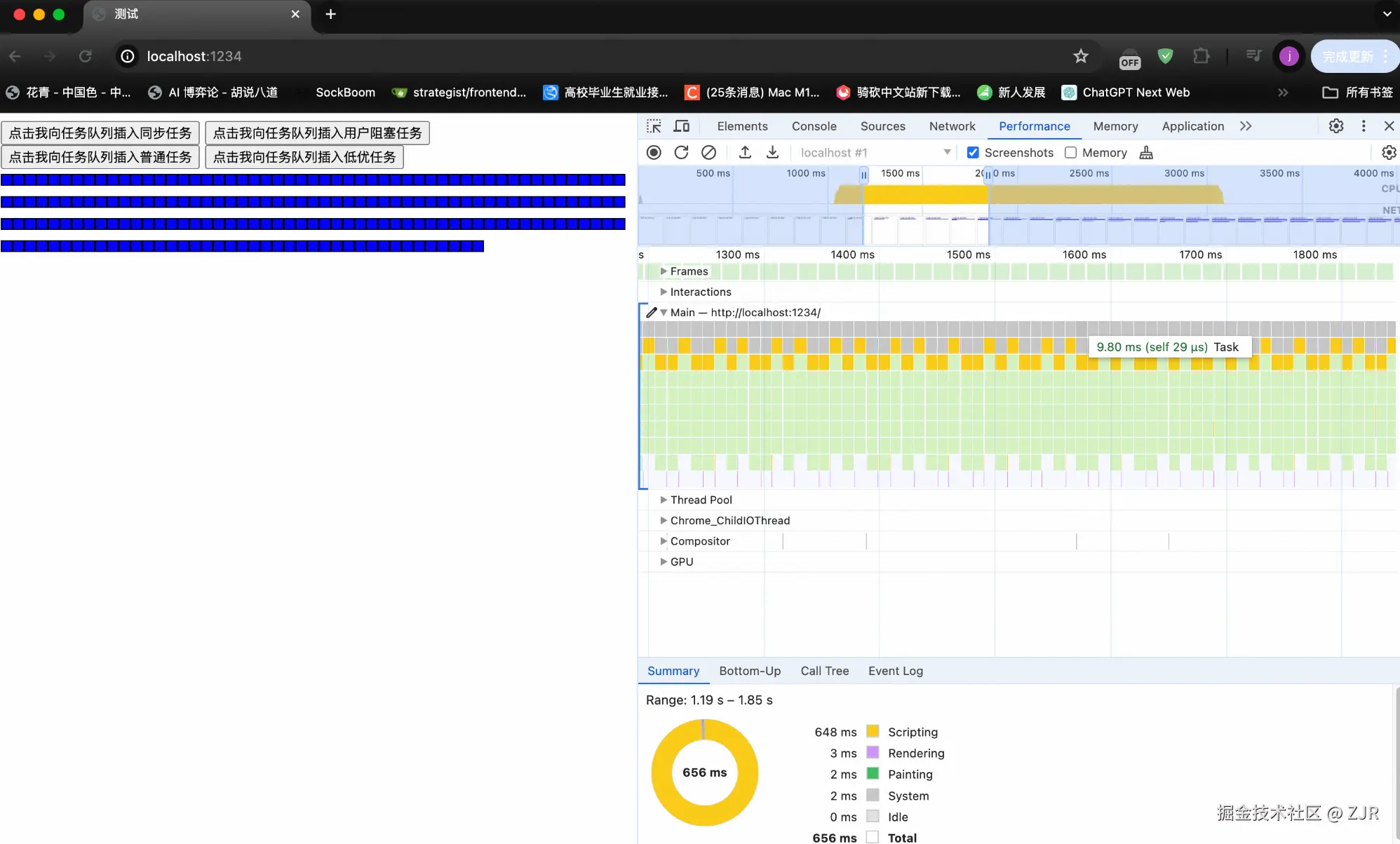Click the left overview range handle
Viewport: 1400px width, 844px height.
[x=863, y=175]
